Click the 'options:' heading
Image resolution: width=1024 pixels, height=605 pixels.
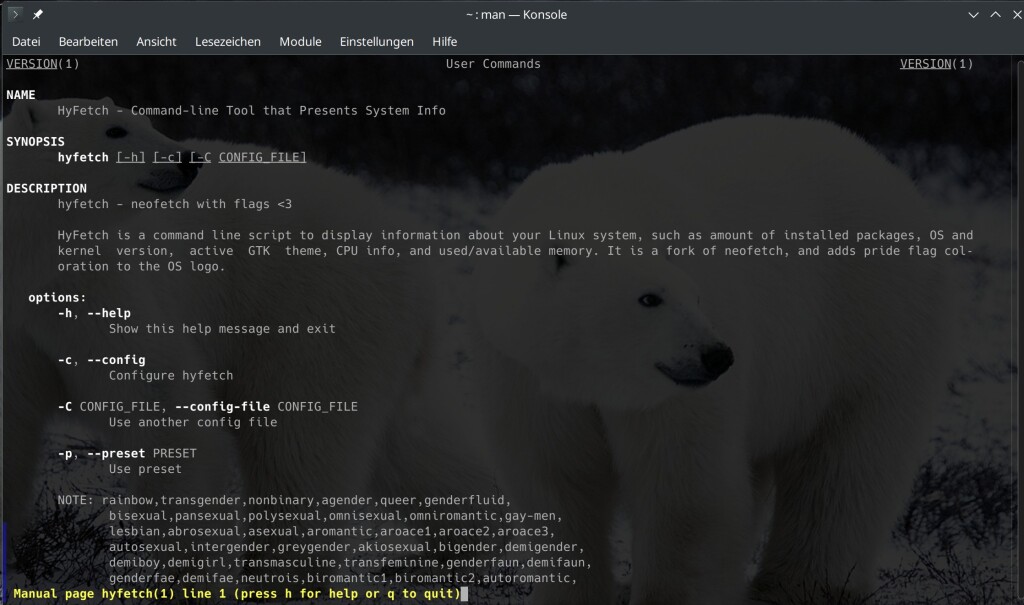pyautogui.click(x=57, y=297)
